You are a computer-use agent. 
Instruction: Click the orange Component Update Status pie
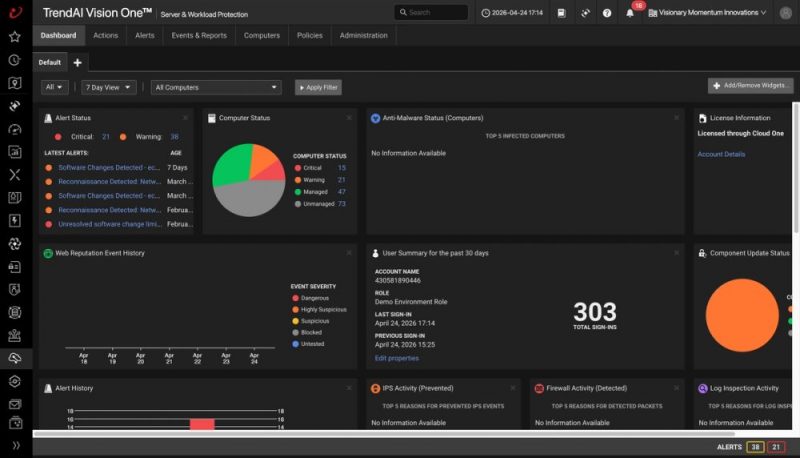pyautogui.click(x=742, y=315)
